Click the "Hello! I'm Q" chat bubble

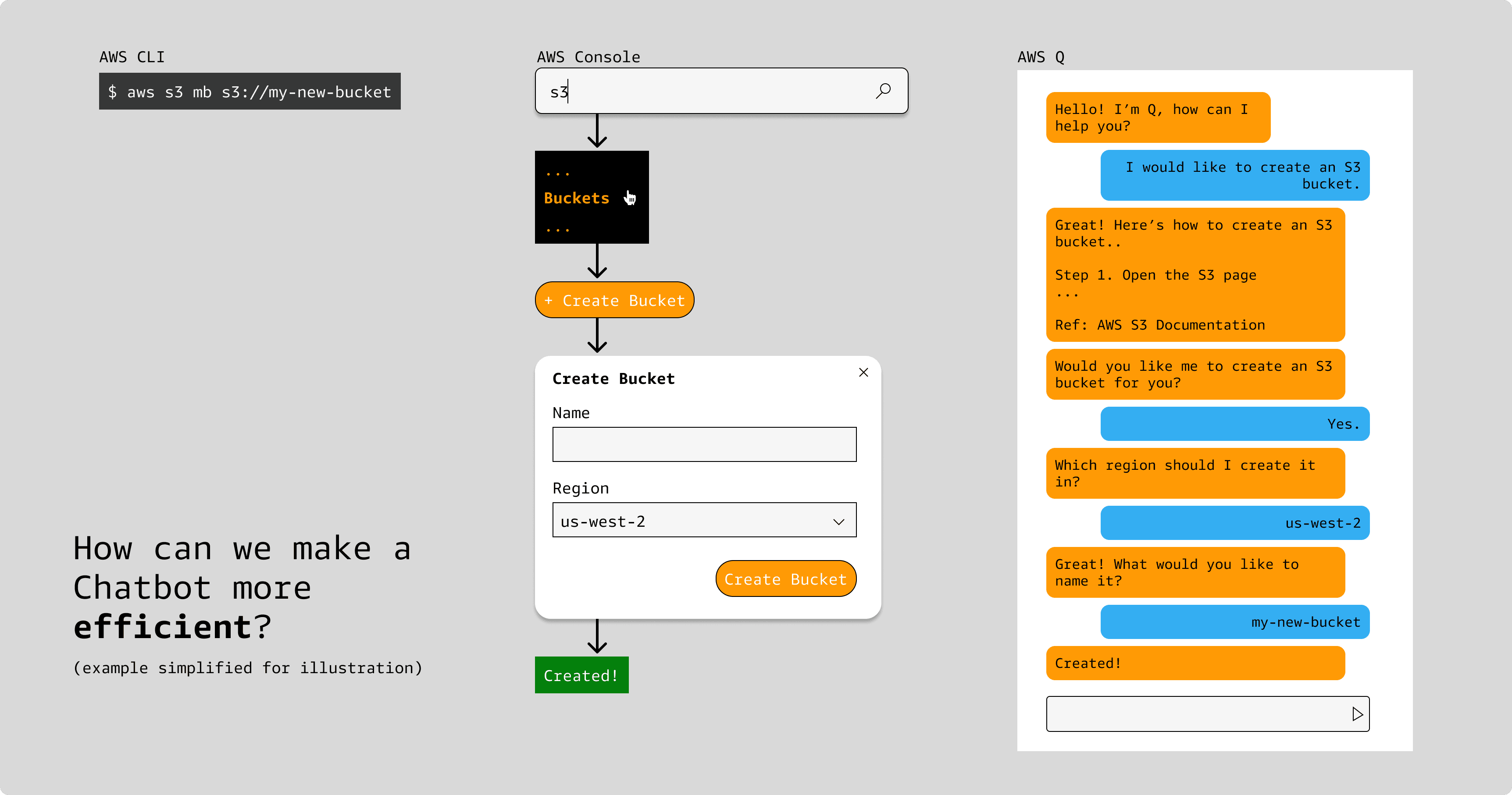point(1158,117)
